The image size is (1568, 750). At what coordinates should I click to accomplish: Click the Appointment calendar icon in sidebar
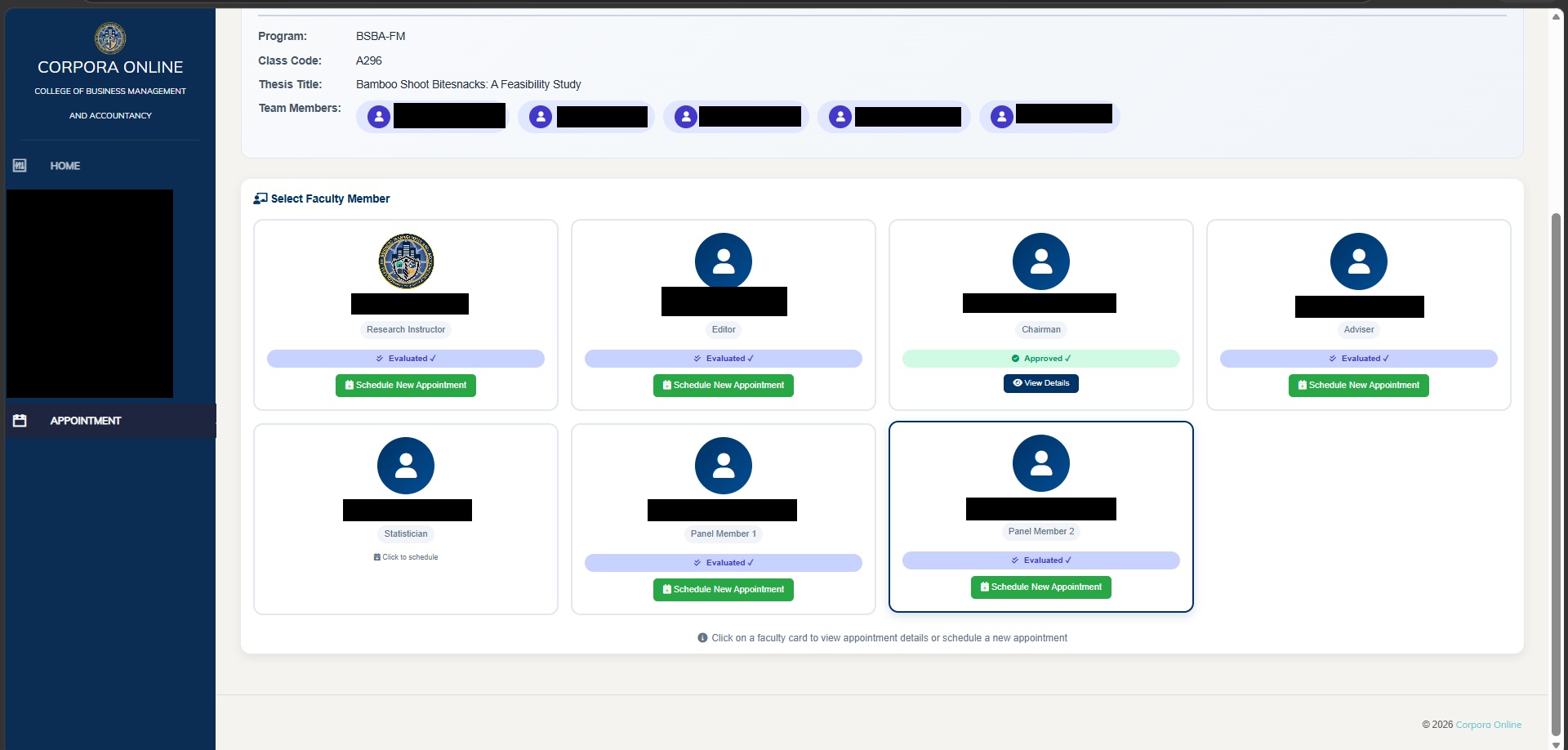[x=20, y=421]
